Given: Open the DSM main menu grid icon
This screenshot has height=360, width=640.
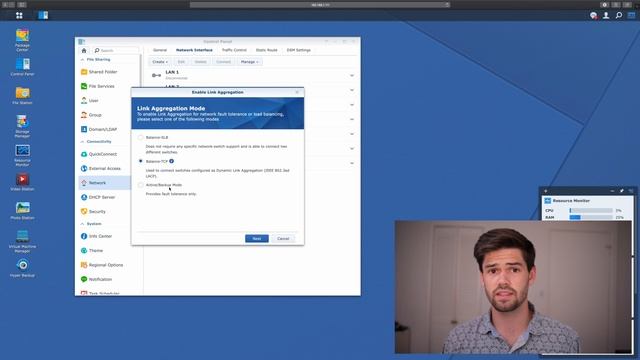Looking at the screenshot, I should tap(19, 16).
